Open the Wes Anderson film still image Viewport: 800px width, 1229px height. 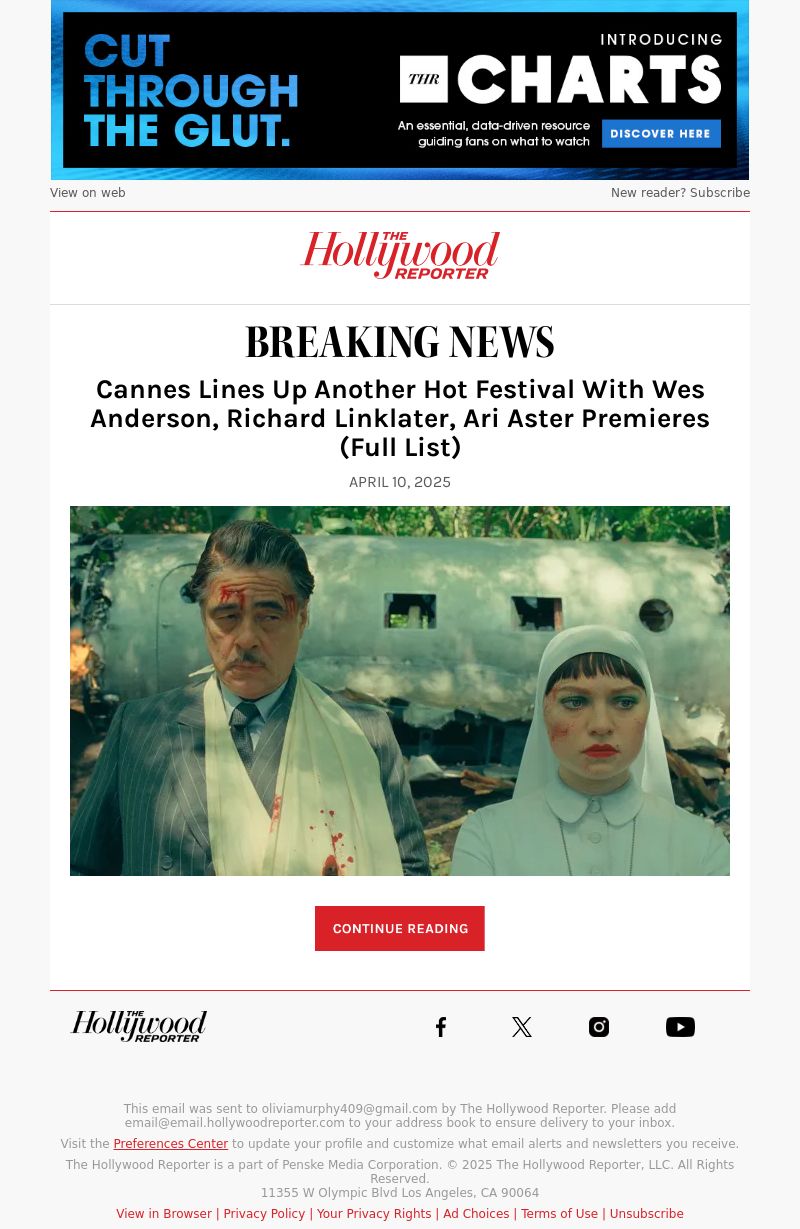(400, 691)
